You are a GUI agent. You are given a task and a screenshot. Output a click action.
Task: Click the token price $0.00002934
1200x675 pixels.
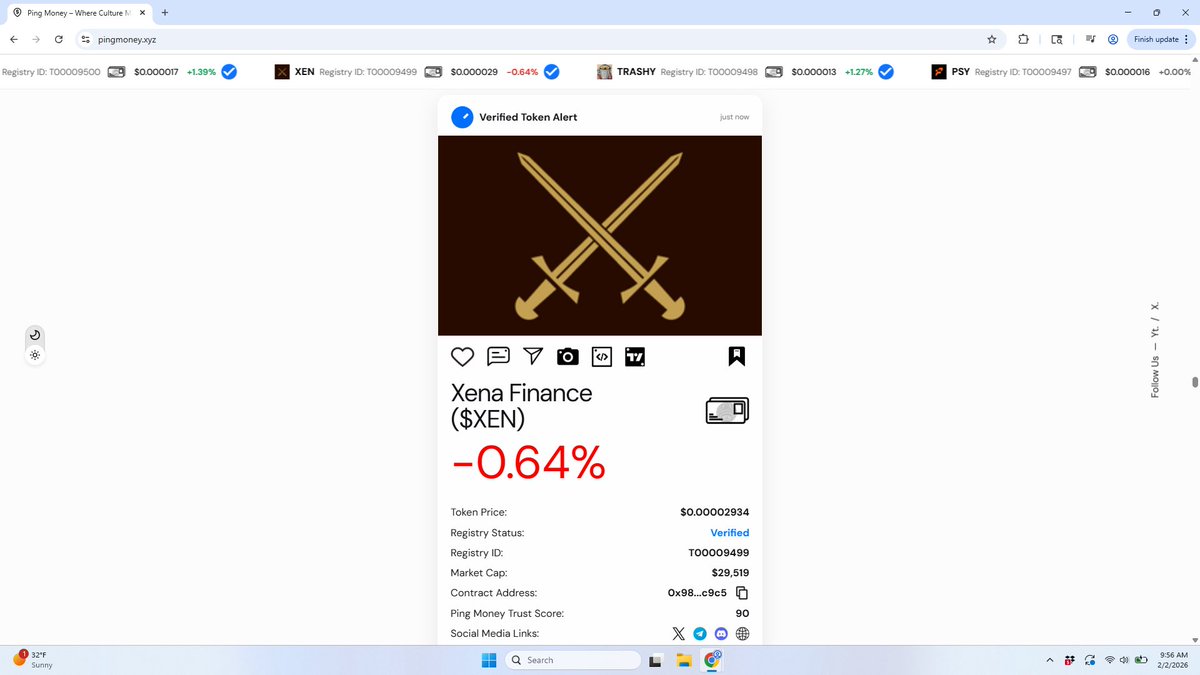[715, 512]
